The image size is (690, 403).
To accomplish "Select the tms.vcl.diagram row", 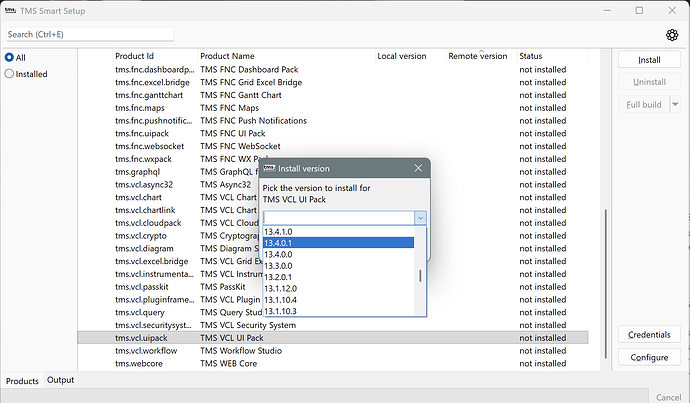I will click(333, 248).
